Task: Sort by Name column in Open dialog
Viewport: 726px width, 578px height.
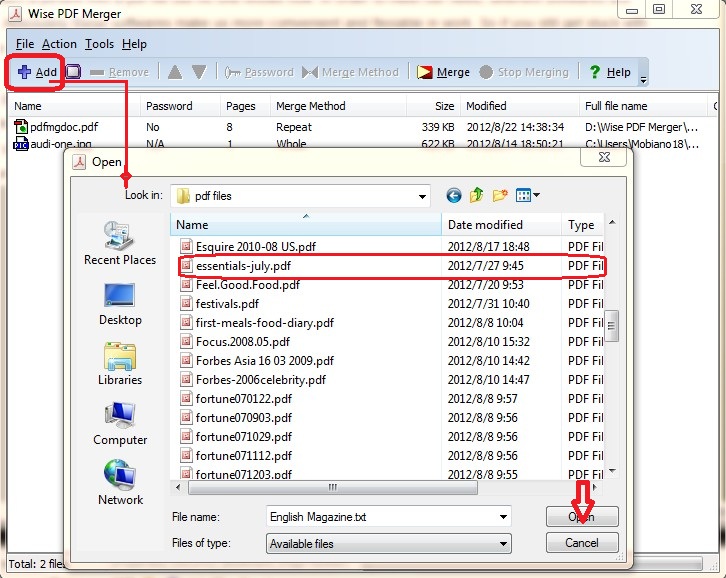Action: 306,225
